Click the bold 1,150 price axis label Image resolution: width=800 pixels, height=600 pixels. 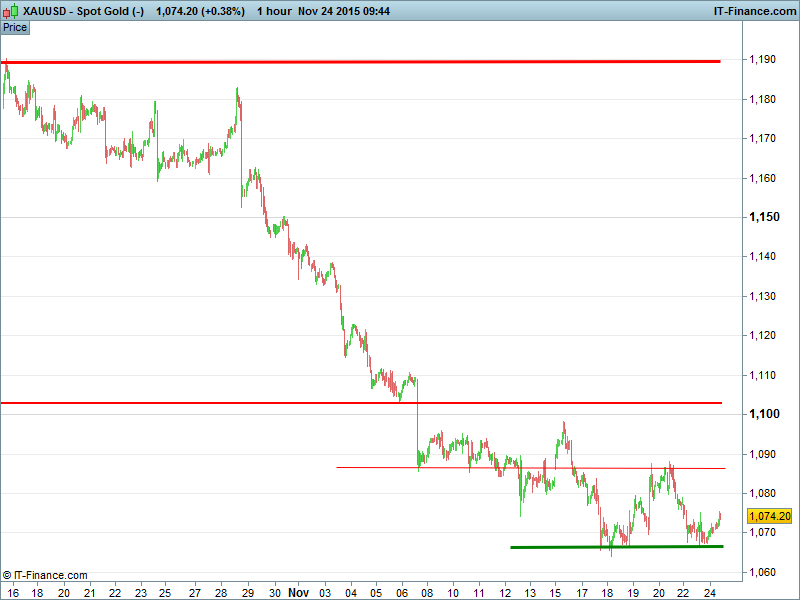(764, 217)
